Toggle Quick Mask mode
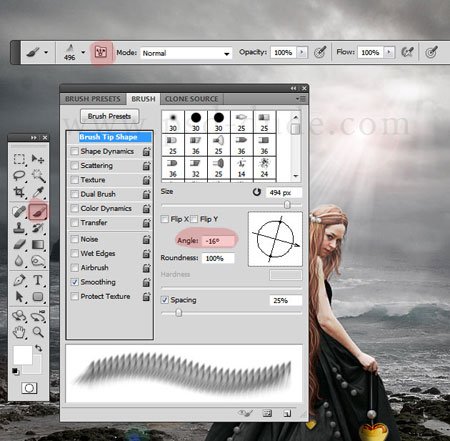Viewport: 450px width, 441px height. pos(29,388)
